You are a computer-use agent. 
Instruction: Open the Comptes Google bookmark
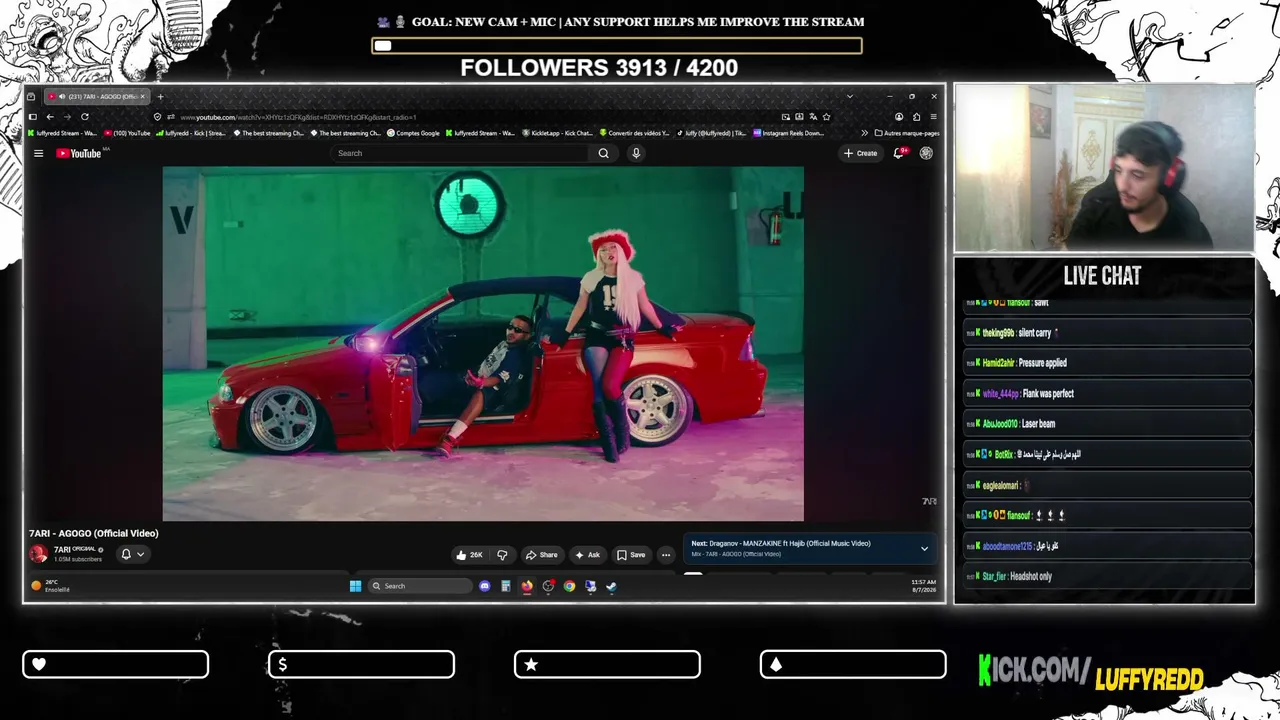tap(413, 133)
